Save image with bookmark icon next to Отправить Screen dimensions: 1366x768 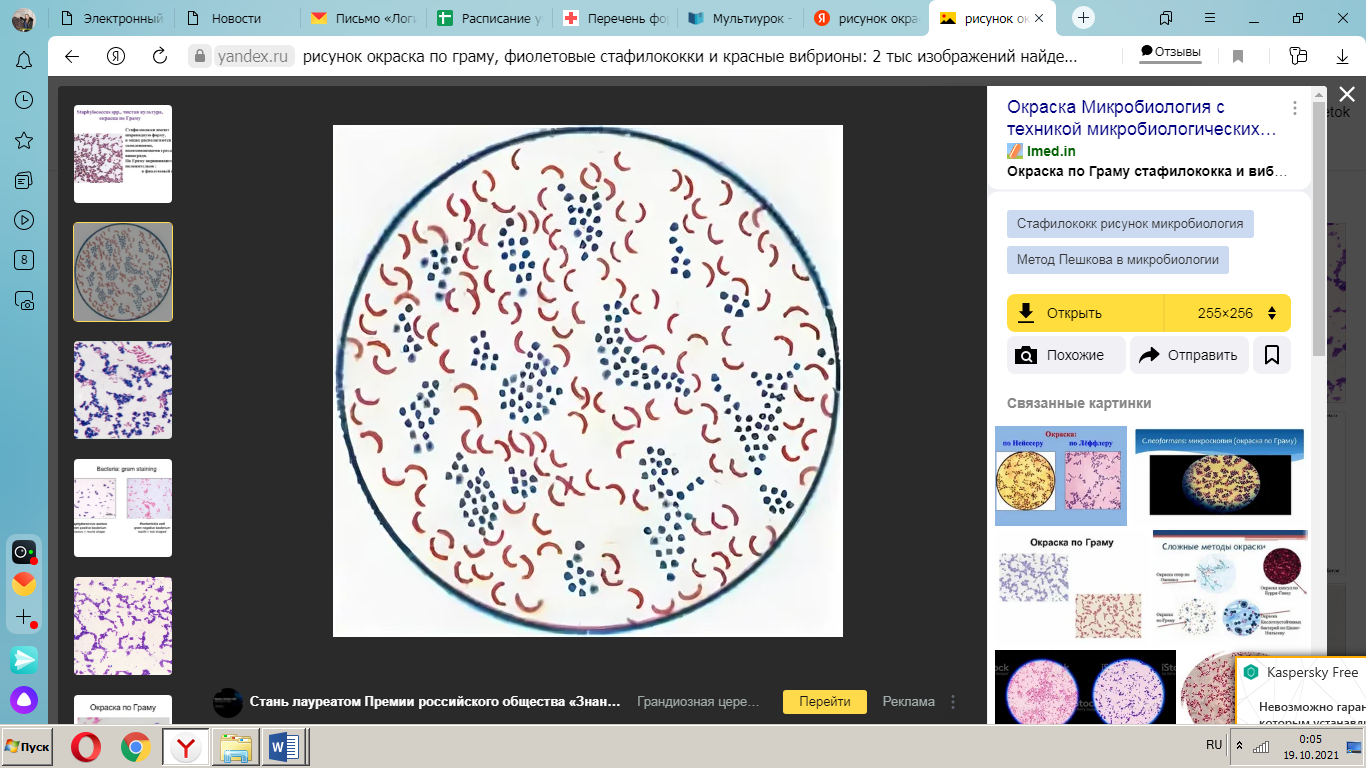[x=1272, y=355]
